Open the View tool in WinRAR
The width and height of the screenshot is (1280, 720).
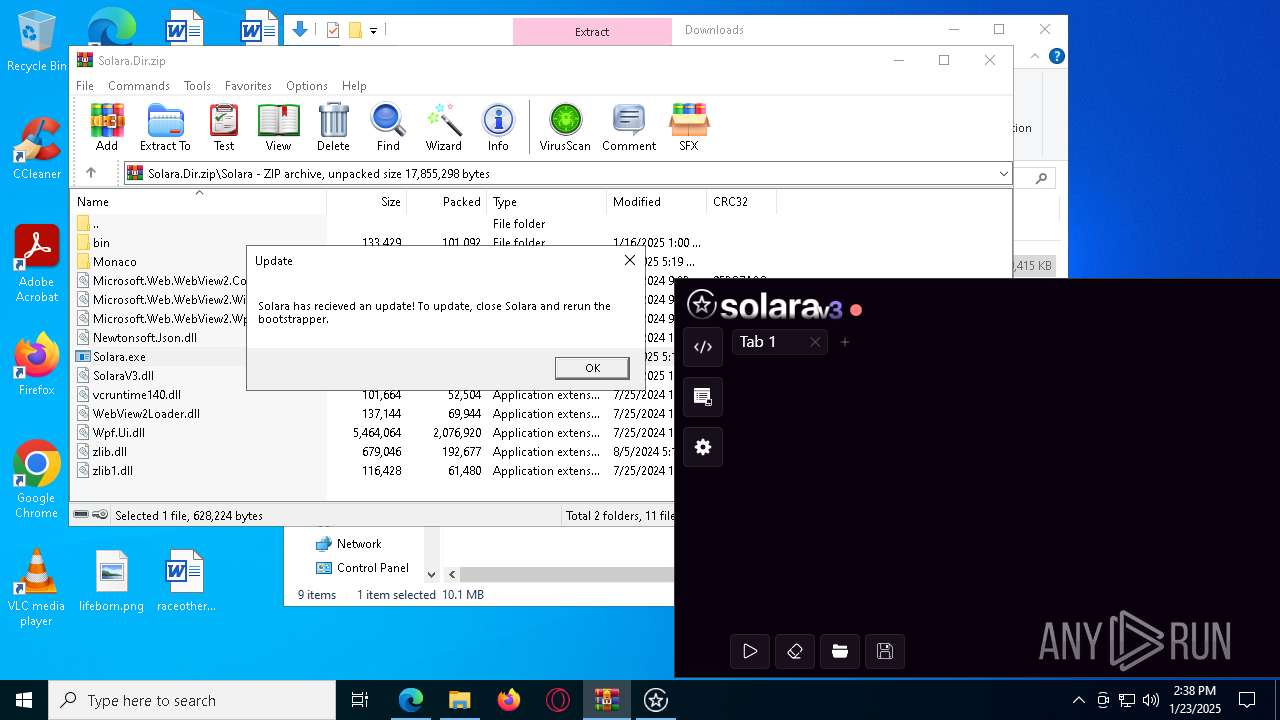(278, 127)
